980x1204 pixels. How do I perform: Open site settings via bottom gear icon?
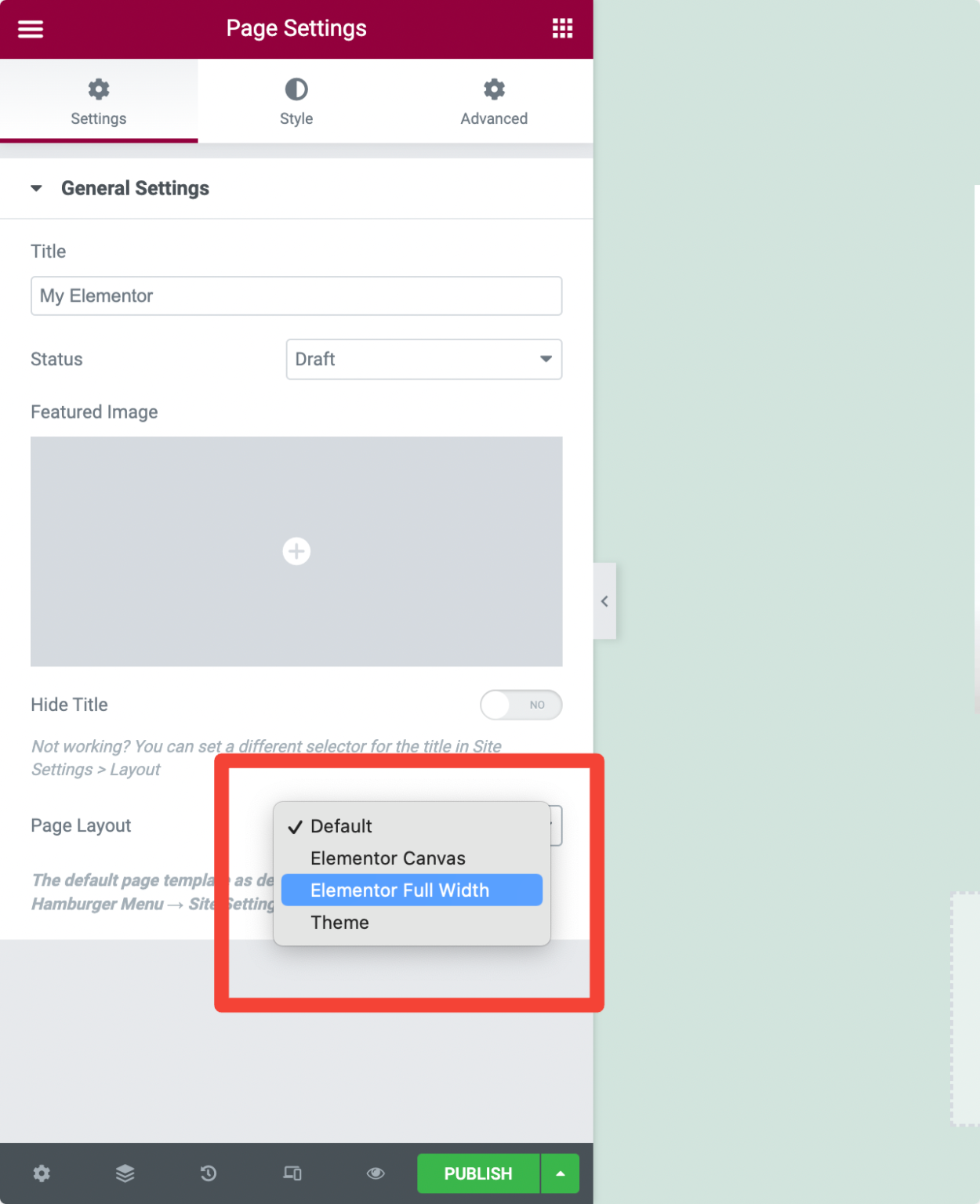click(42, 1173)
